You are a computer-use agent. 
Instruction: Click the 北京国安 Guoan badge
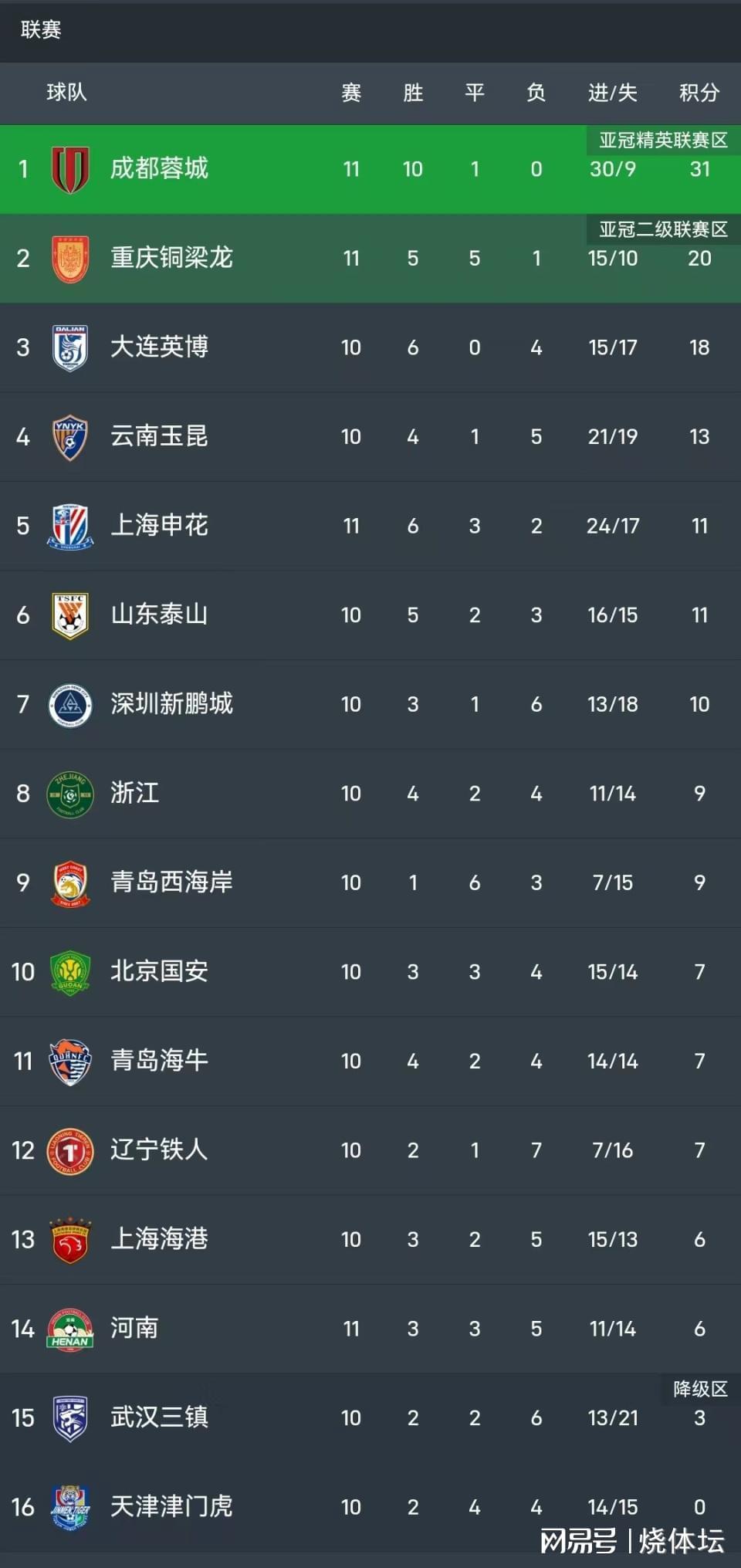click(x=70, y=972)
